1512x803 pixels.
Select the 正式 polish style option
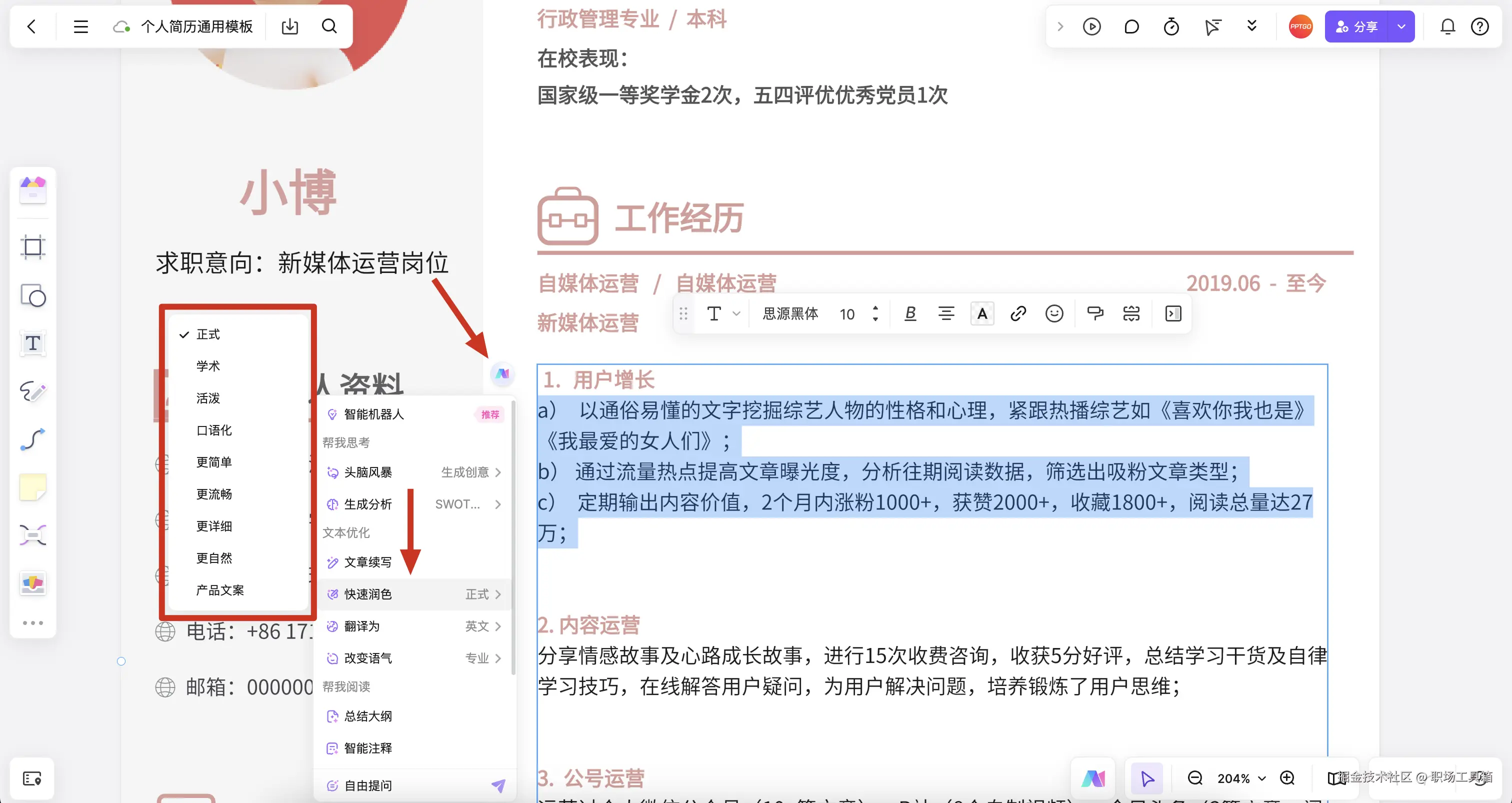[208, 334]
